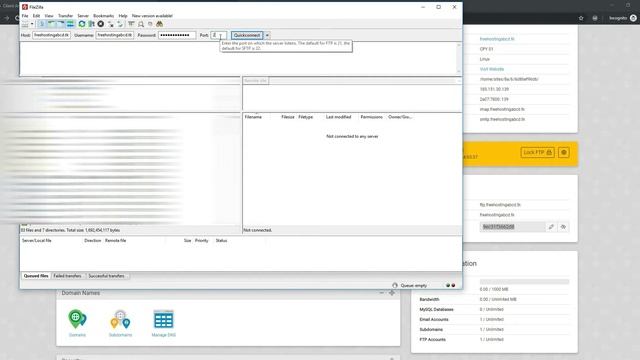Click the FTP password pencil edit icon
640x360 pixels.
(551, 227)
